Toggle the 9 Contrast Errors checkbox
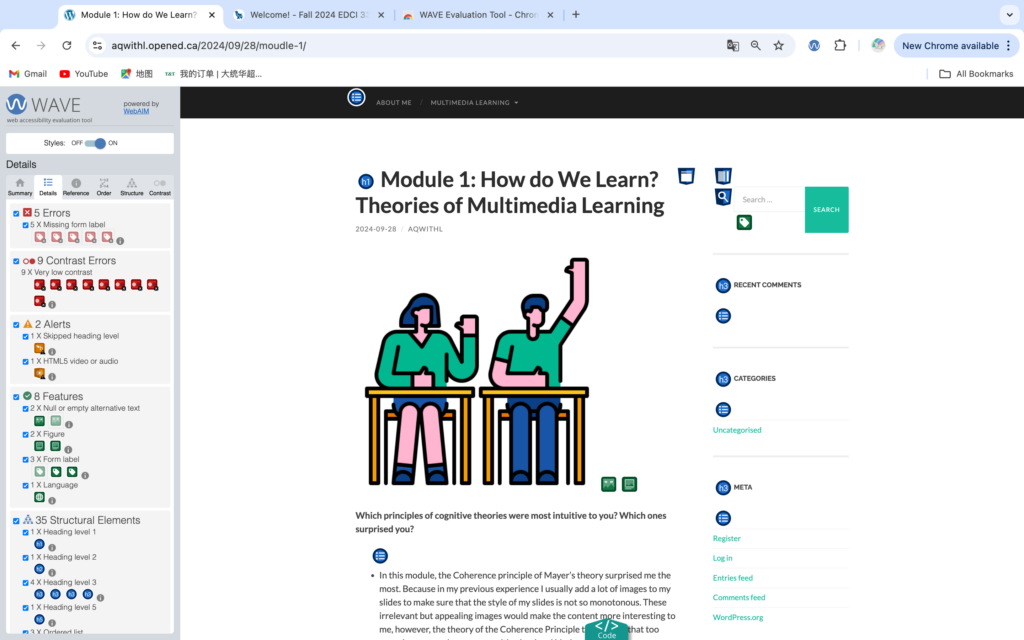This screenshot has height=640, width=1024. (16, 261)
